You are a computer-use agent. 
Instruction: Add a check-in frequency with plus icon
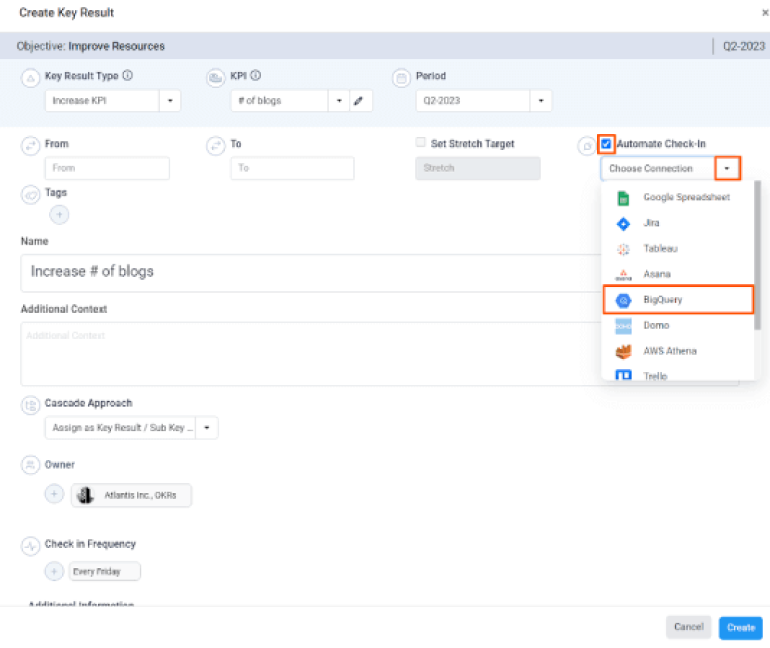55,571
